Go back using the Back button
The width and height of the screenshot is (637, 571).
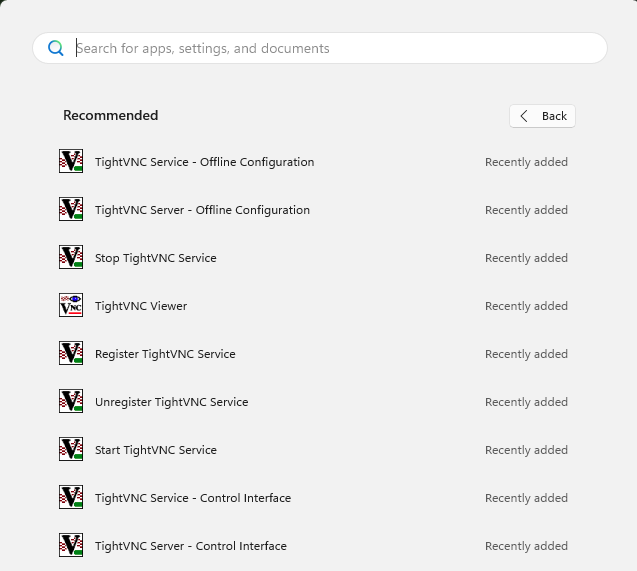pyautogui.click(x=543, y=116)
